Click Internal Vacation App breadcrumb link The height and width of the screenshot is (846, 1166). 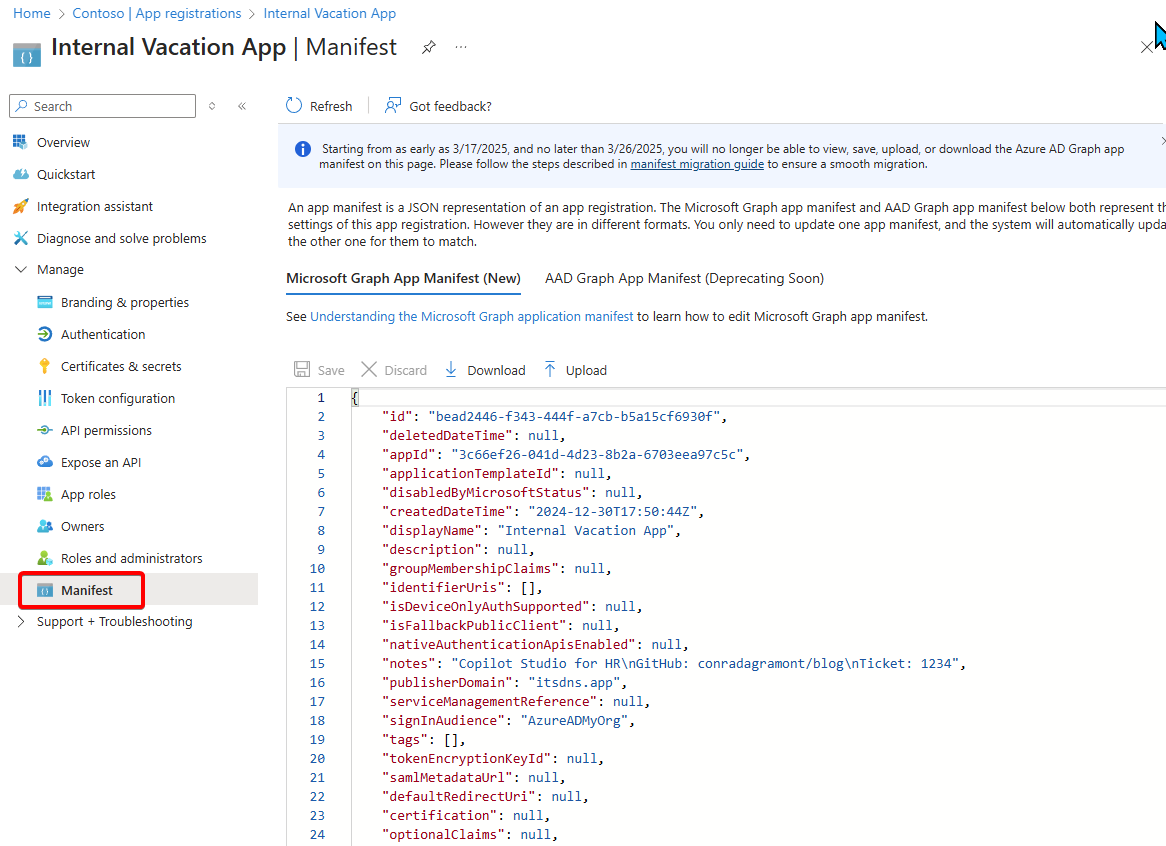coord(329,13)
